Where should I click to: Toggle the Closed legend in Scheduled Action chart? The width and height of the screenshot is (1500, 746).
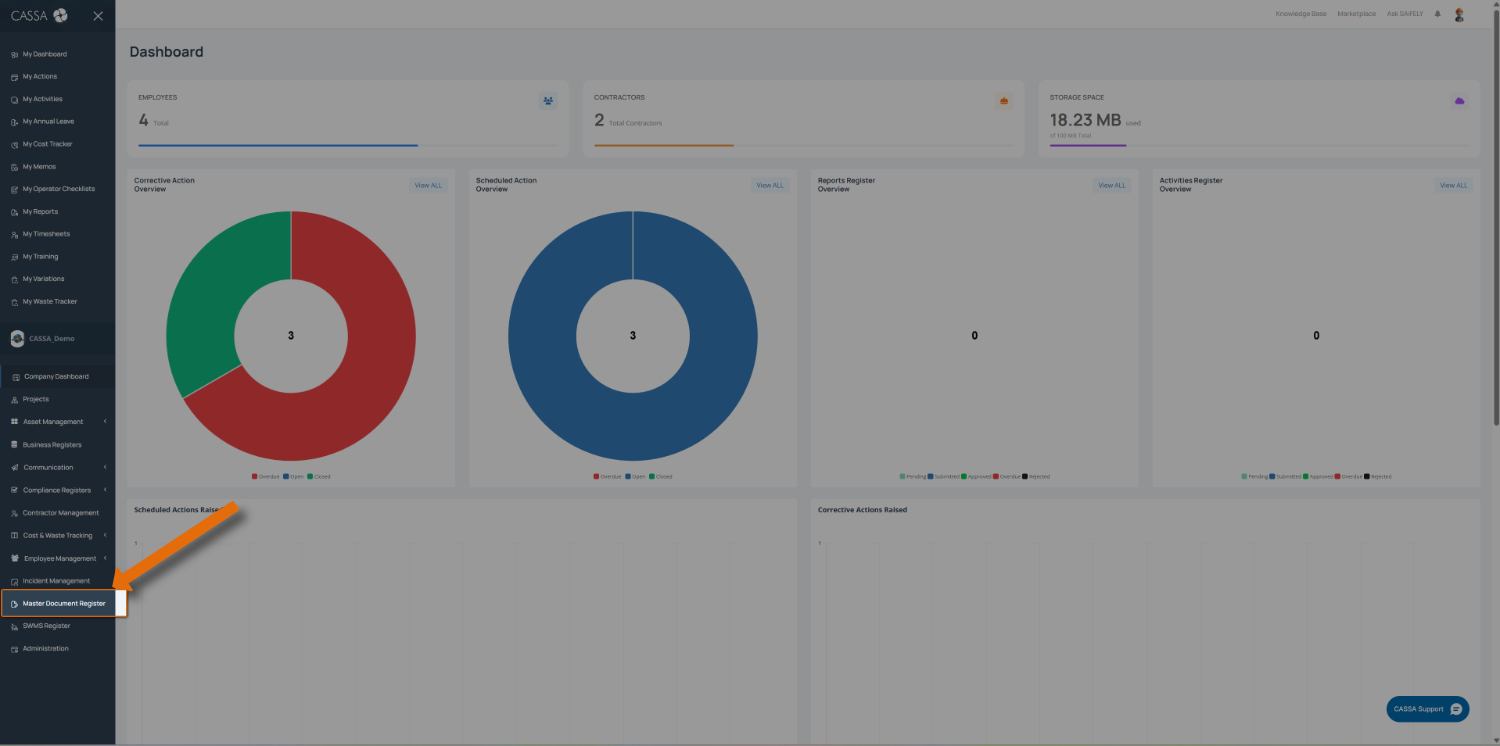[x=660, y=476]
